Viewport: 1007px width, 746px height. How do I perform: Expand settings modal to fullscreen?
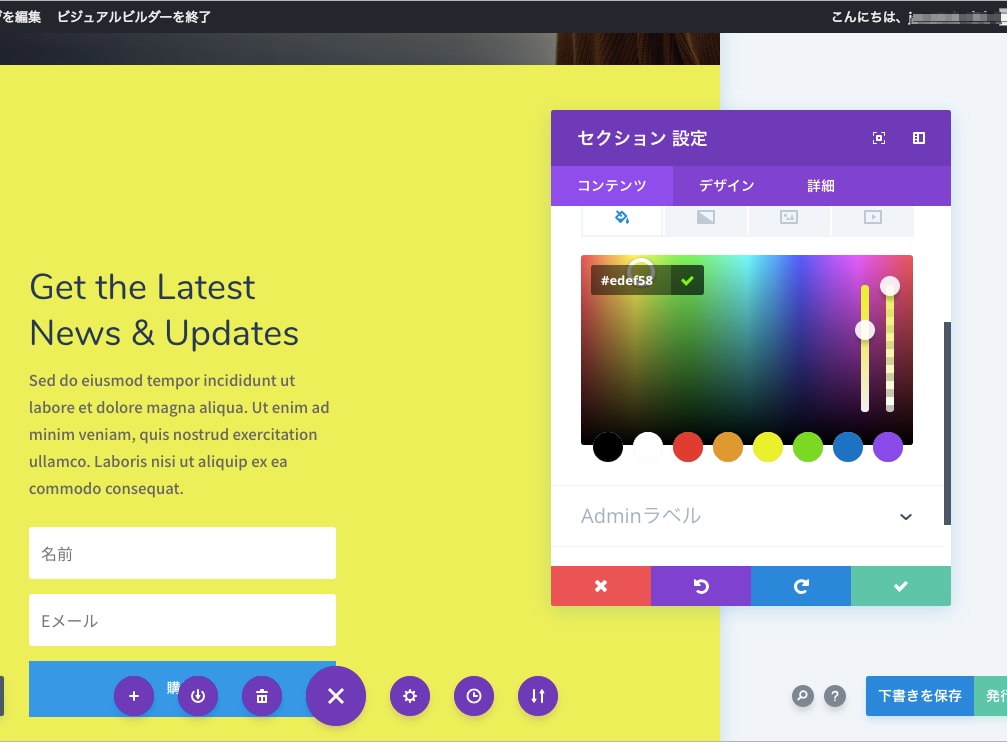click(x=879, y=138)
